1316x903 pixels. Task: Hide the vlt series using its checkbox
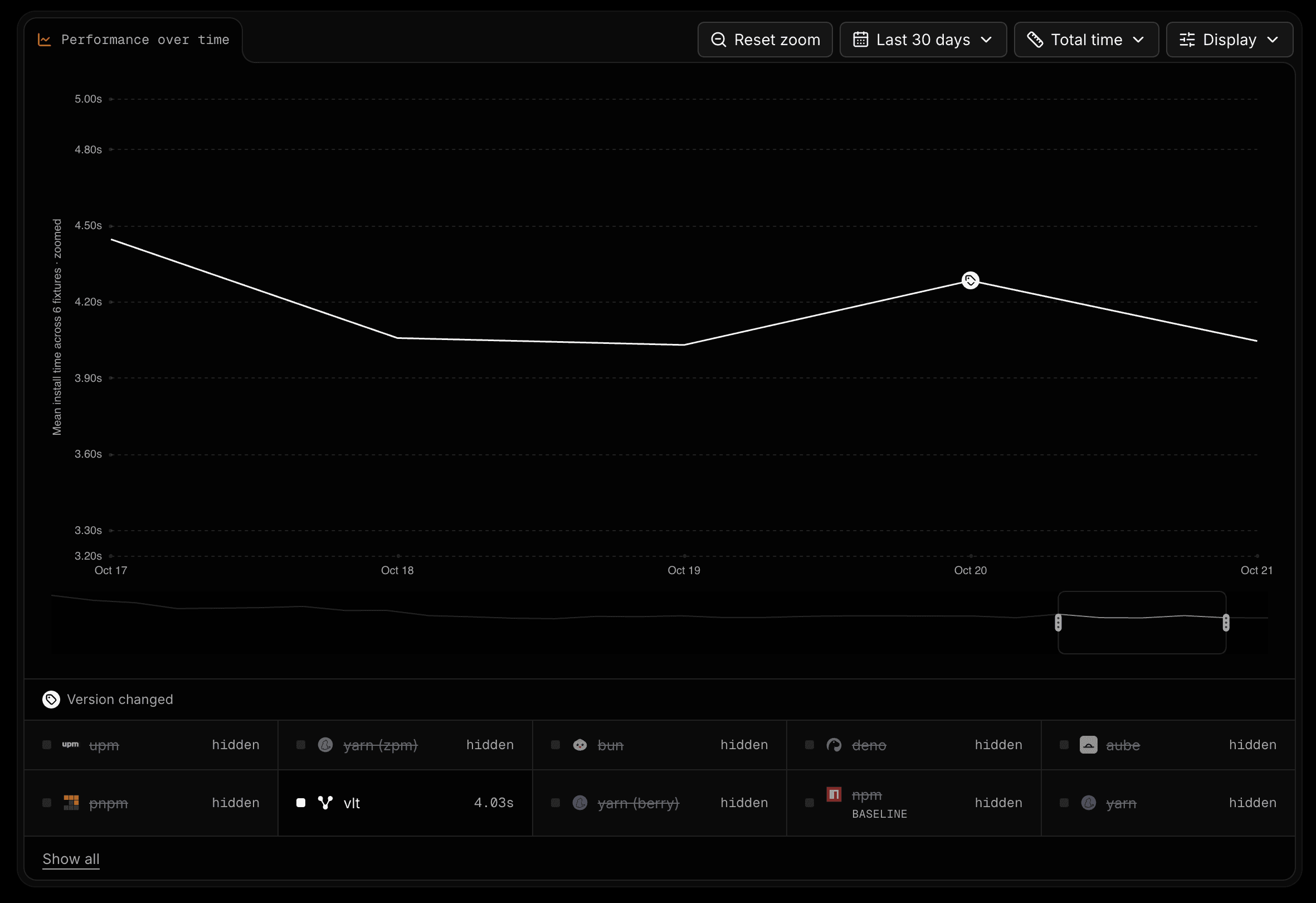tap(301, 803)
